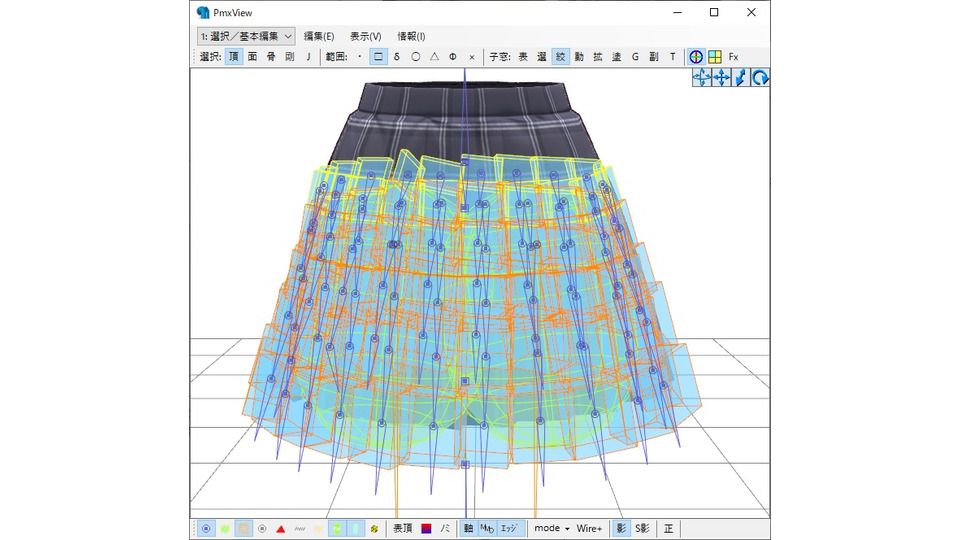Open the G sub-window

tap(635, 57)
